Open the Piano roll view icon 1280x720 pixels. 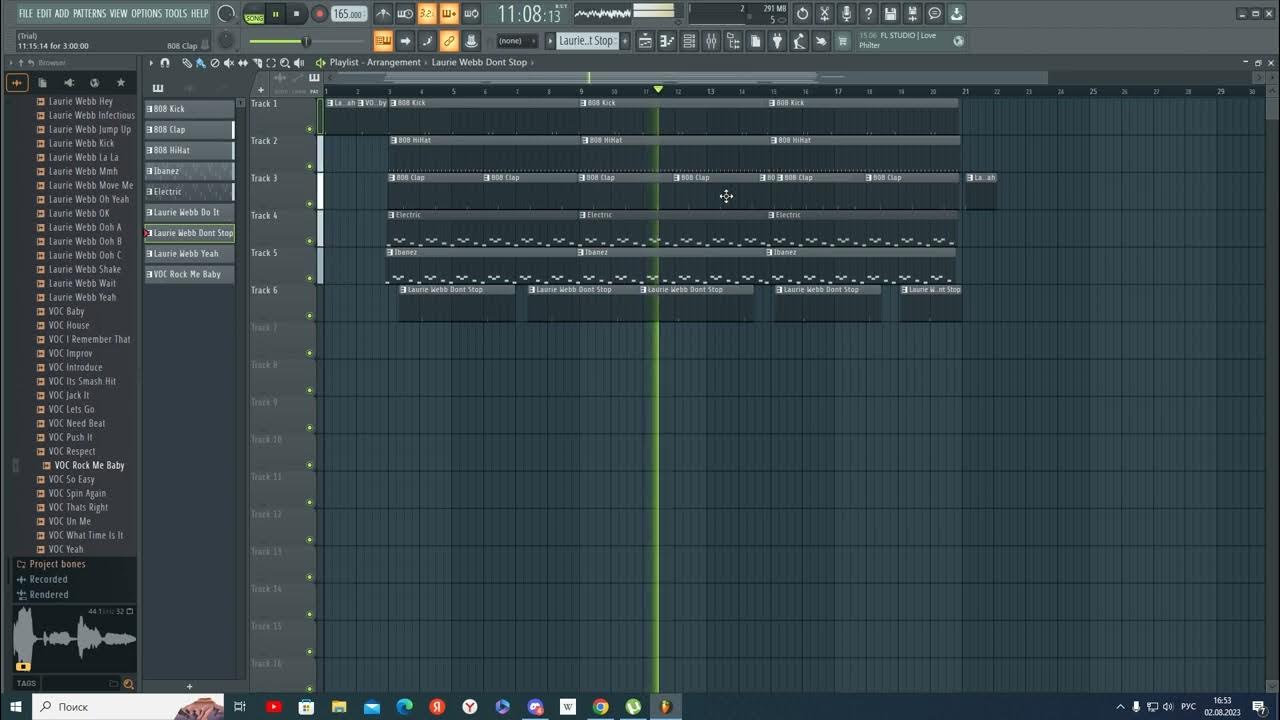tap(667, 41)
